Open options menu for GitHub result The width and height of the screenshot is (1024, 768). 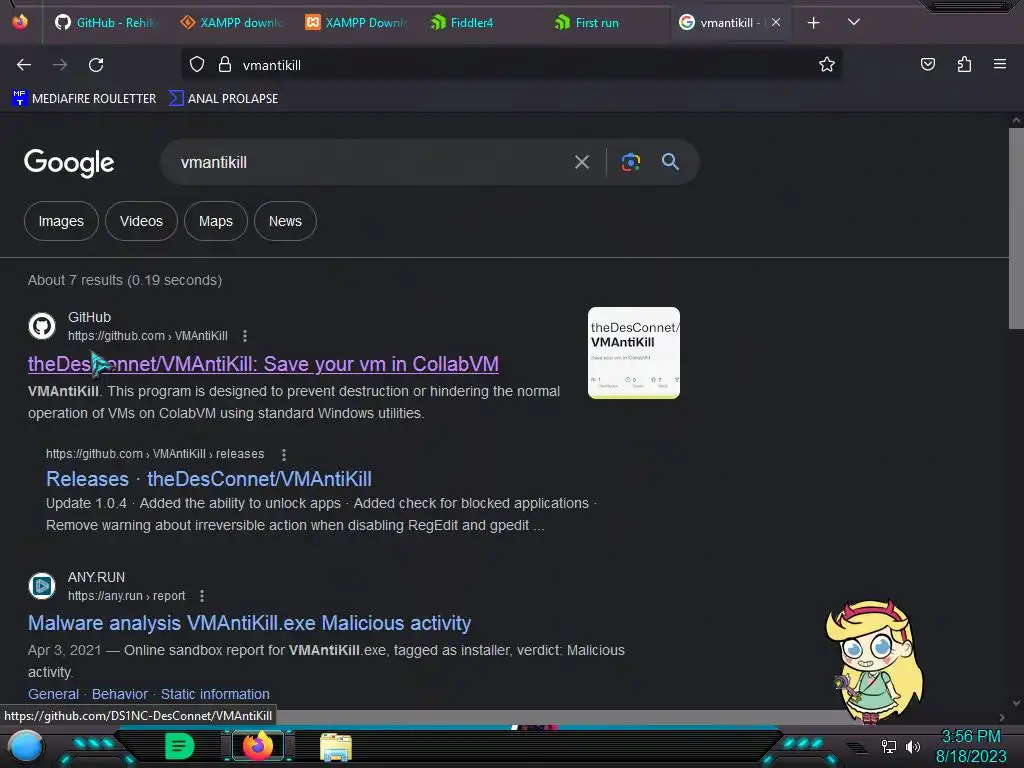point(245,336)
